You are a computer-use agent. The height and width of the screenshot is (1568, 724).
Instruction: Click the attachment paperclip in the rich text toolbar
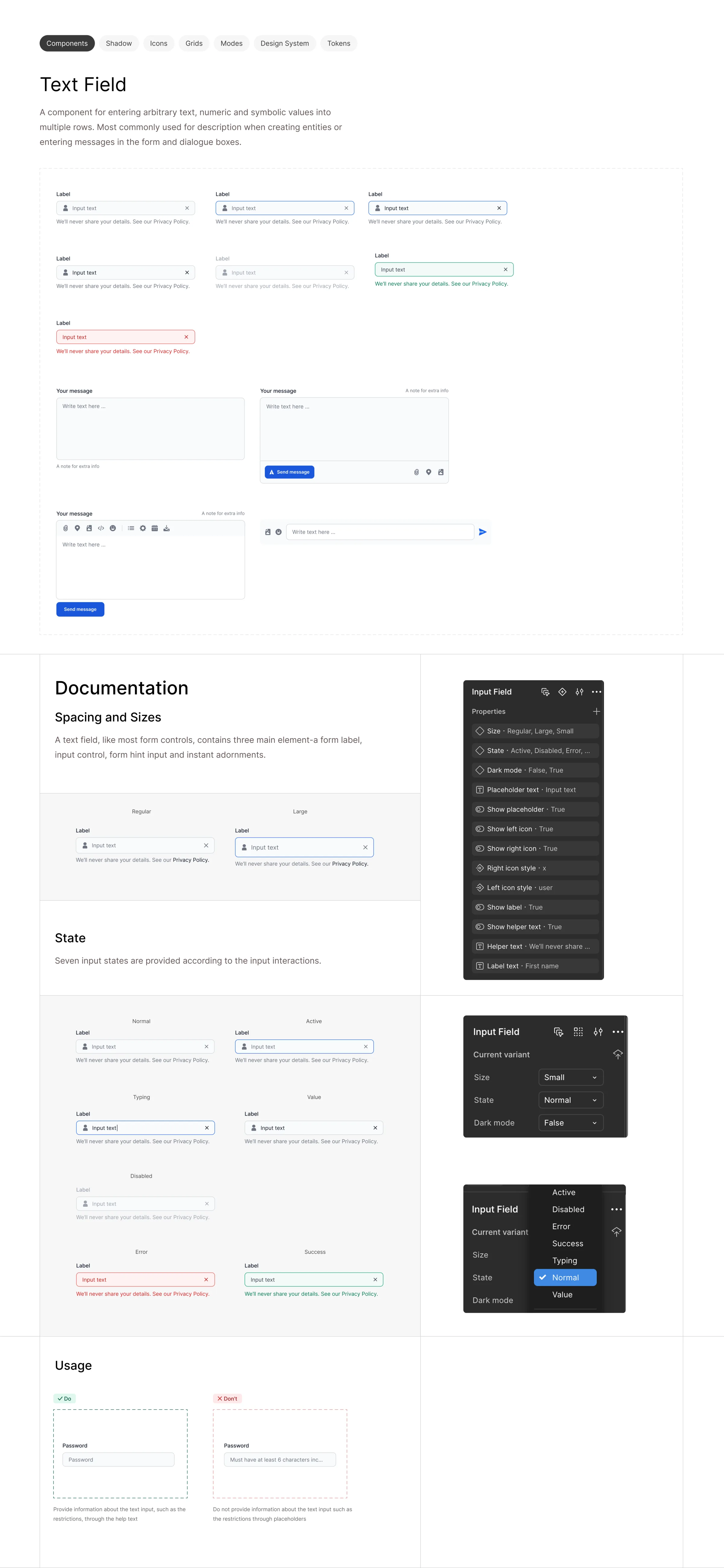pos(66,528)
